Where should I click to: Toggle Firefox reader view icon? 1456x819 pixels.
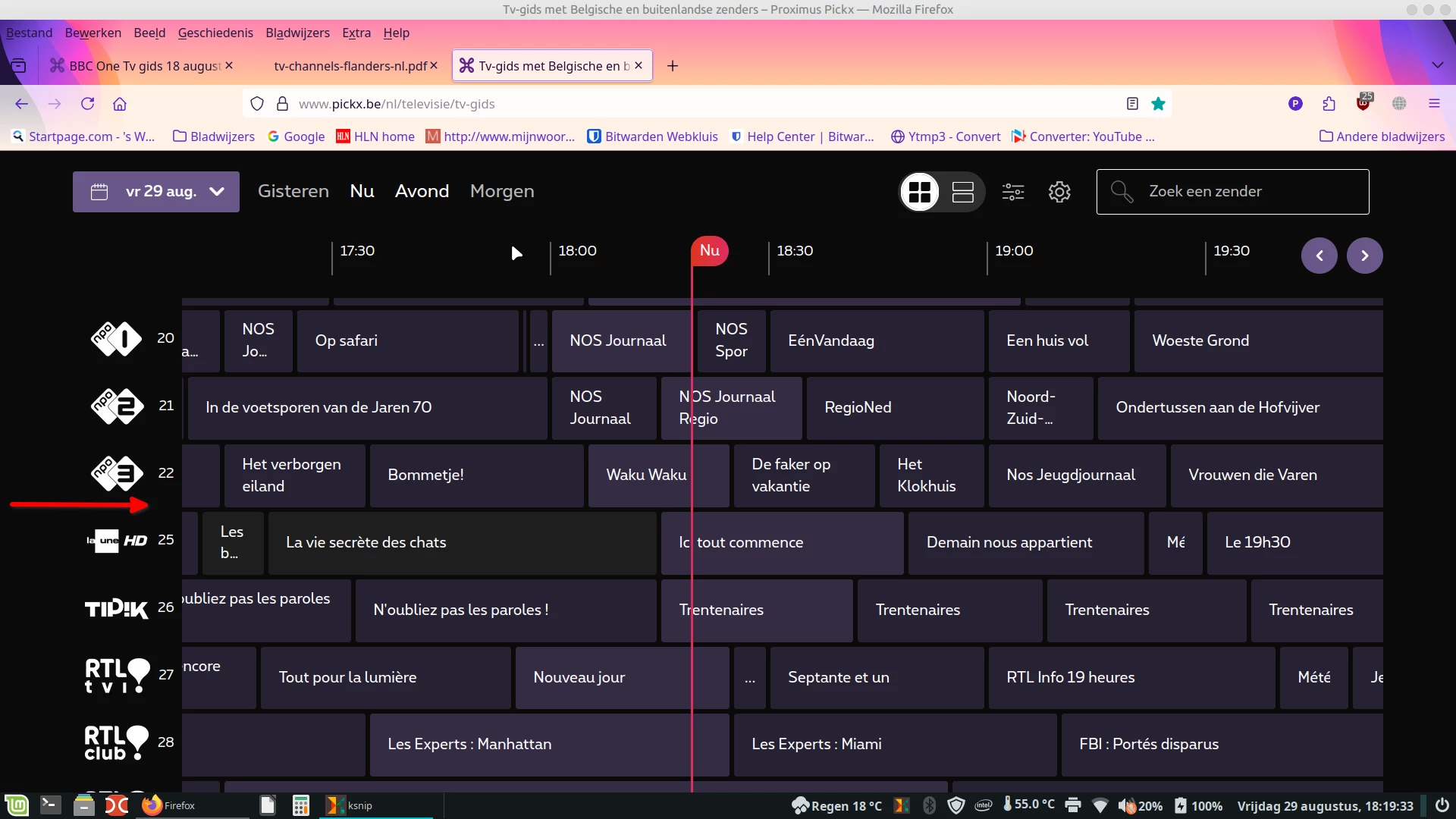click(x=1132, y=104)
